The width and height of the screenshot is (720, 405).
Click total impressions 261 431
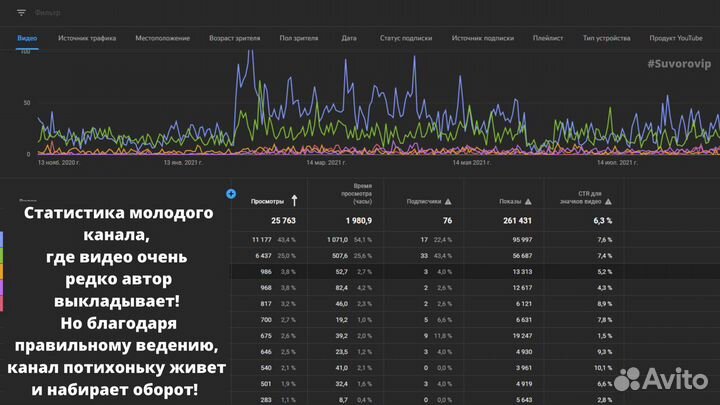tap(518, 221)
